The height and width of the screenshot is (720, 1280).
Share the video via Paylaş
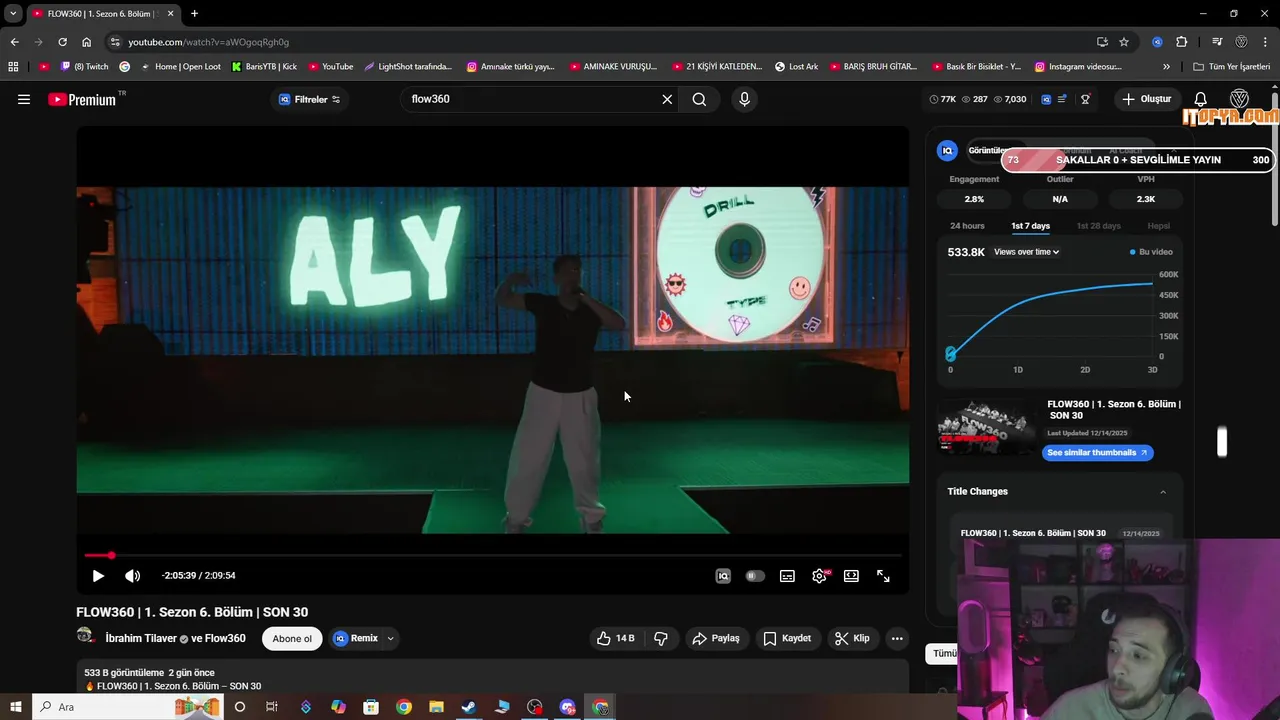point(716,638)
